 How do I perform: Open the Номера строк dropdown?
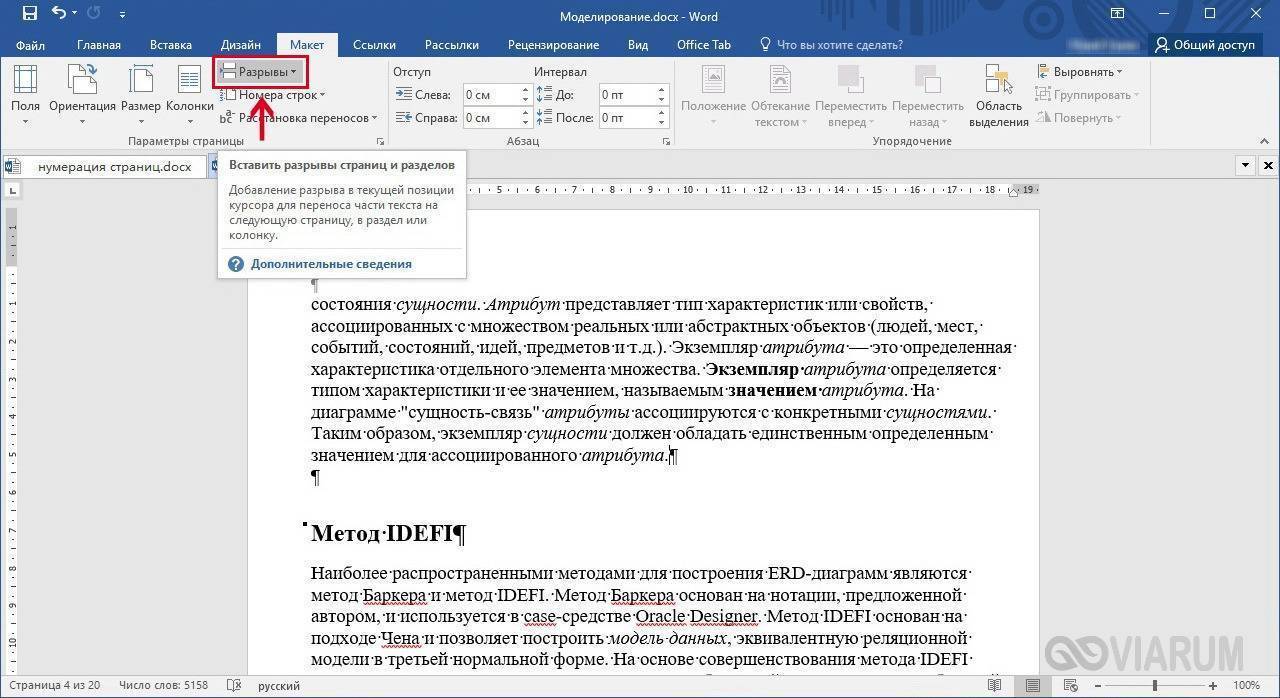pos(272,95)
